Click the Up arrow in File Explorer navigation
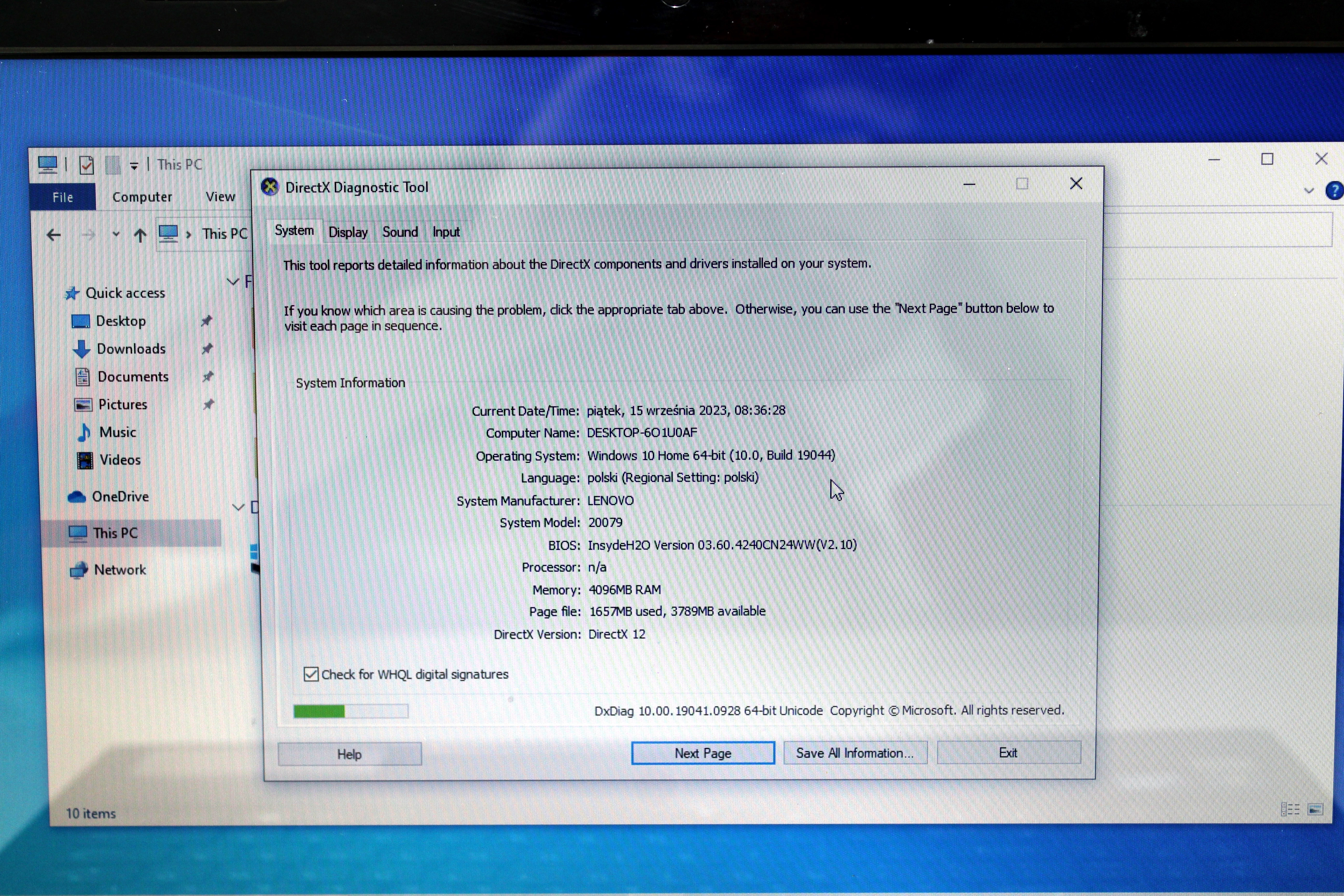 [x=140, y=235]
